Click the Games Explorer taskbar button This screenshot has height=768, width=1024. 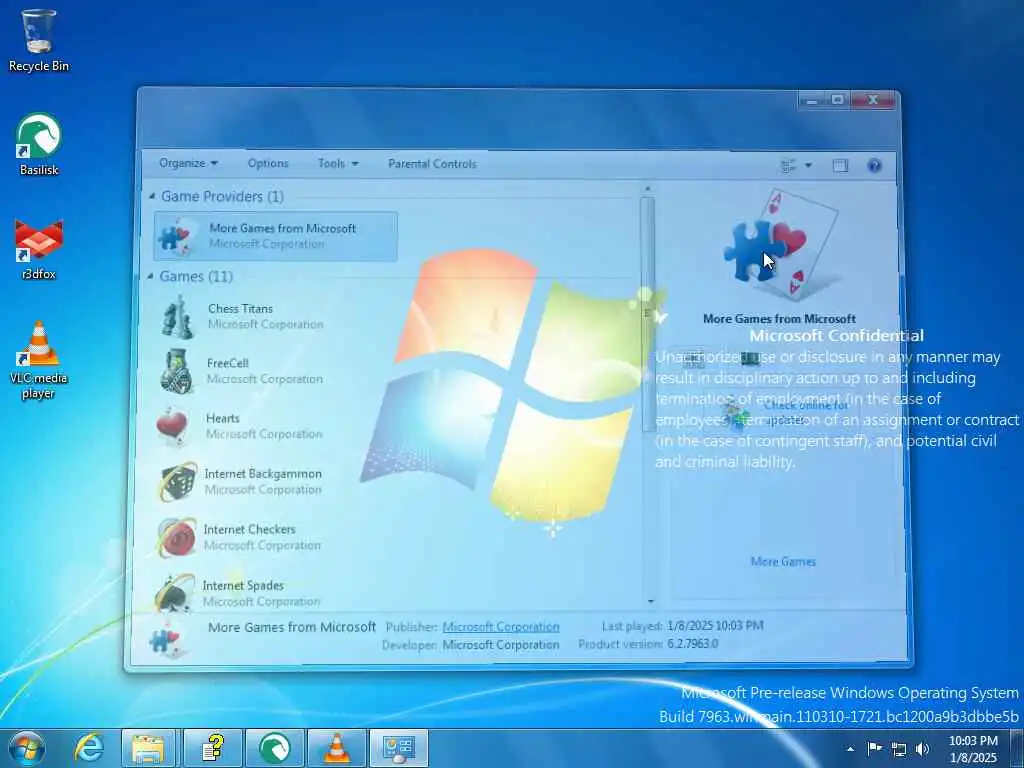coord(399,748)
